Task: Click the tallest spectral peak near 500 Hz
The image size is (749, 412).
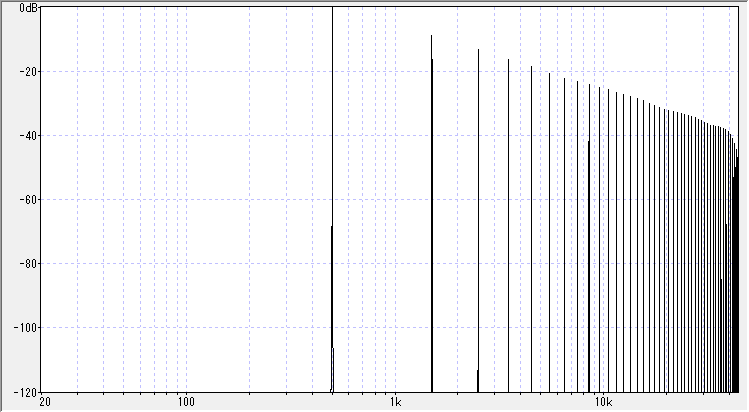Action: (x=332, y=200)
